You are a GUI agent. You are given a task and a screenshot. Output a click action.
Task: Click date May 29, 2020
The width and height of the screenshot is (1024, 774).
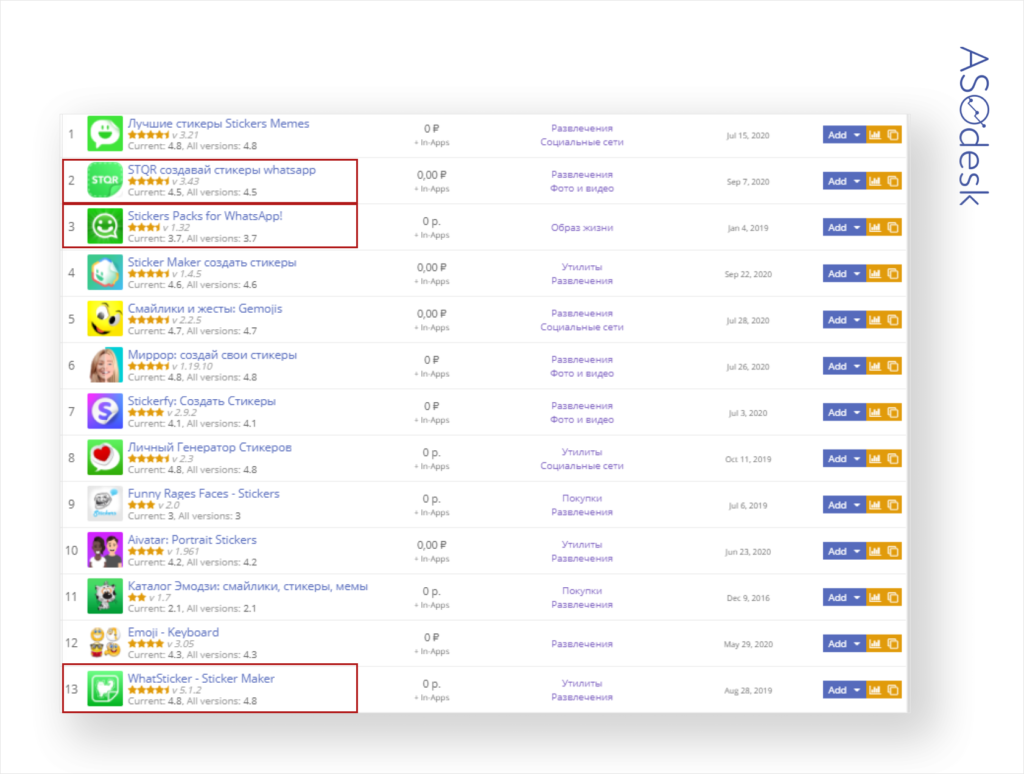pyautogui.click(x=748, y=644)
